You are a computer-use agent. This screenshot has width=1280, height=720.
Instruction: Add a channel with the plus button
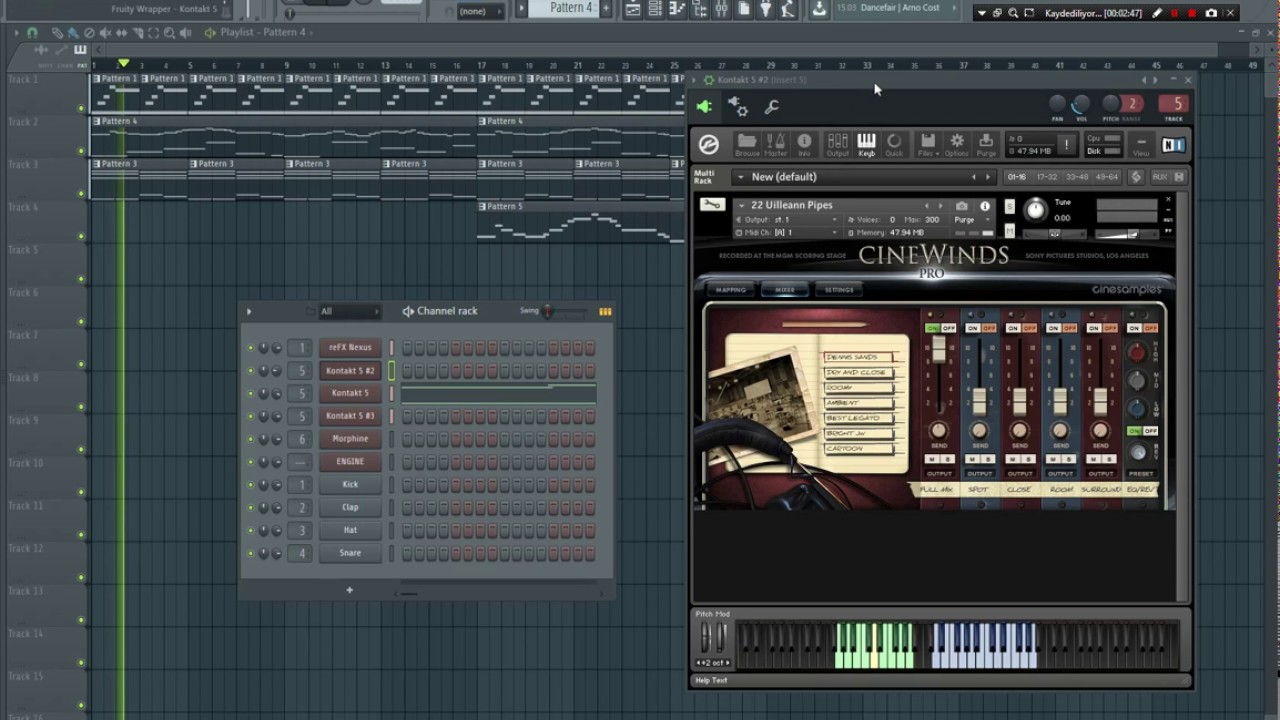coord(349,590)
